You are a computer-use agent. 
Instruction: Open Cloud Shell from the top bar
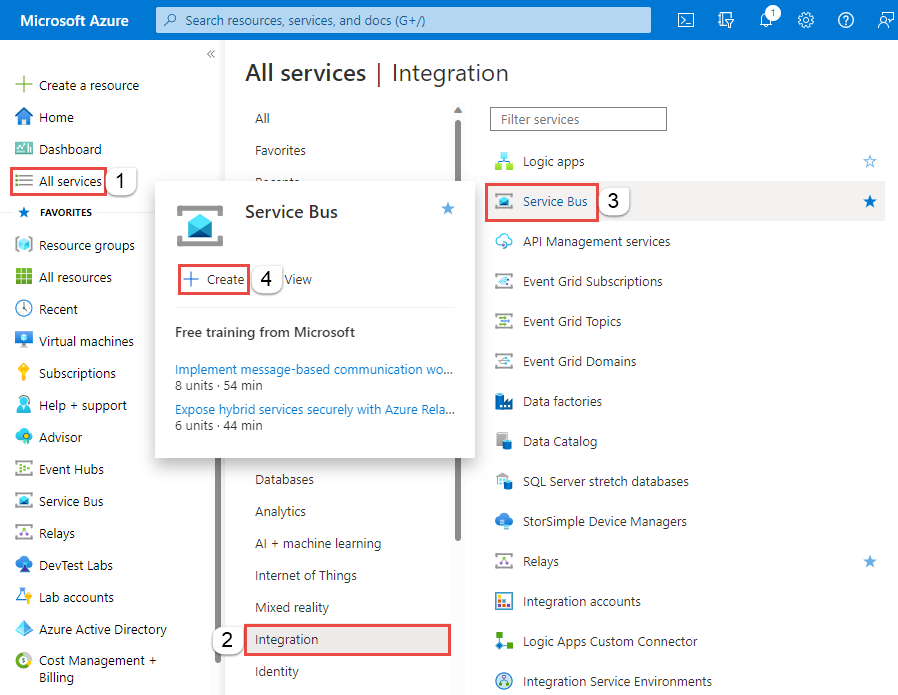tap(686, 20)
